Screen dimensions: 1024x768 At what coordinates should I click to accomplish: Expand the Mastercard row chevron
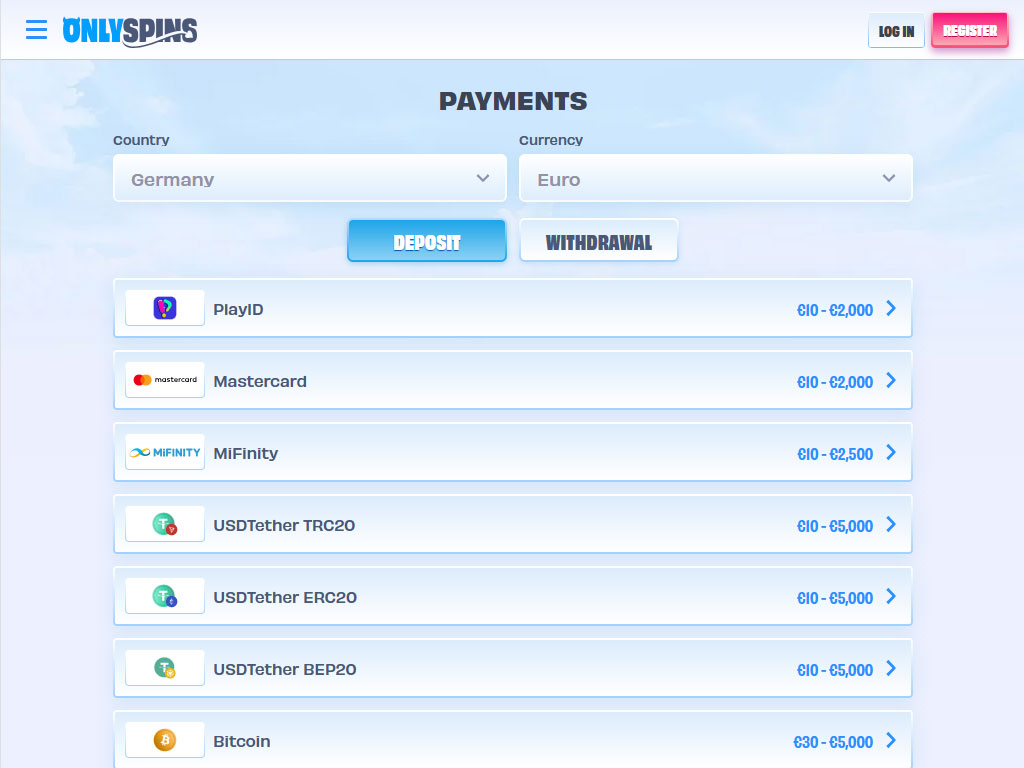[891, 381]
